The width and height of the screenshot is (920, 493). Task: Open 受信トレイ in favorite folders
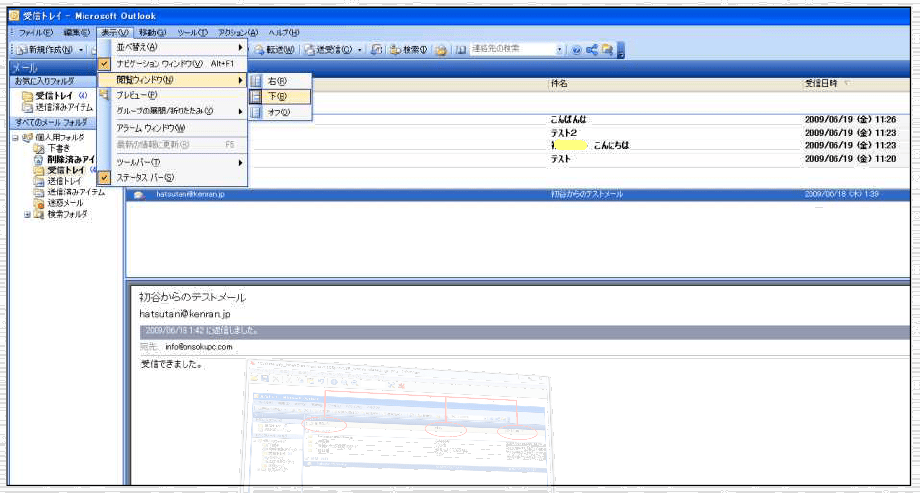(x=54, y=96)
